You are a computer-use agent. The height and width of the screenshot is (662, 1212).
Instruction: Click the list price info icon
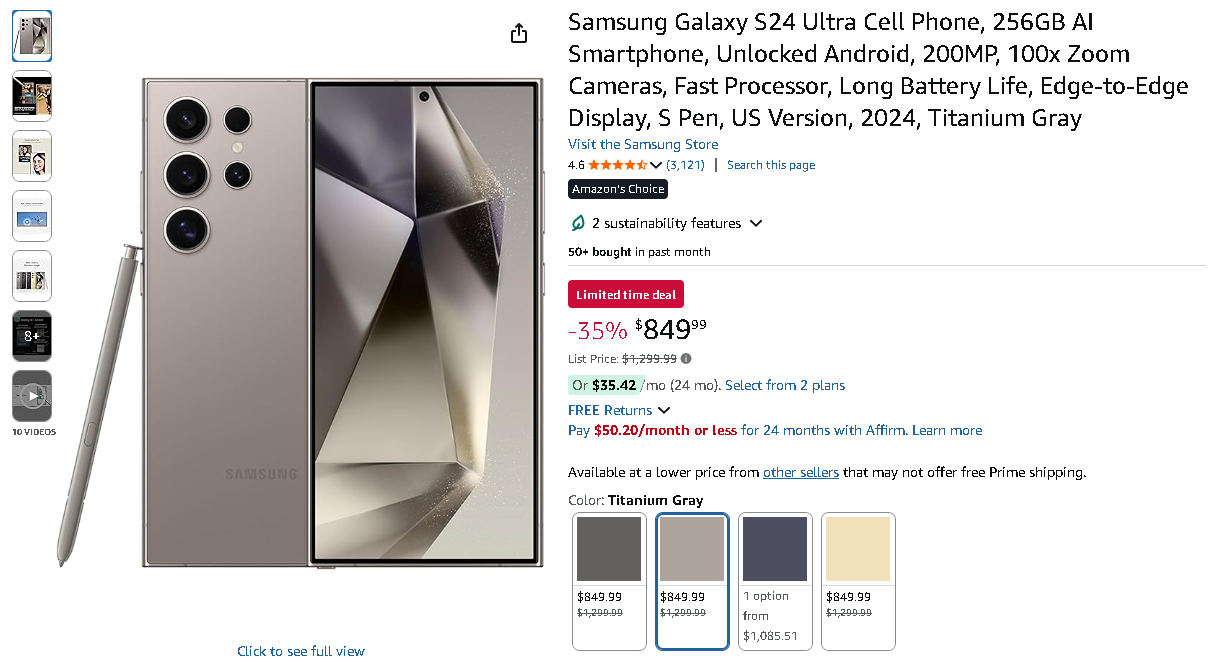(686, 358)
